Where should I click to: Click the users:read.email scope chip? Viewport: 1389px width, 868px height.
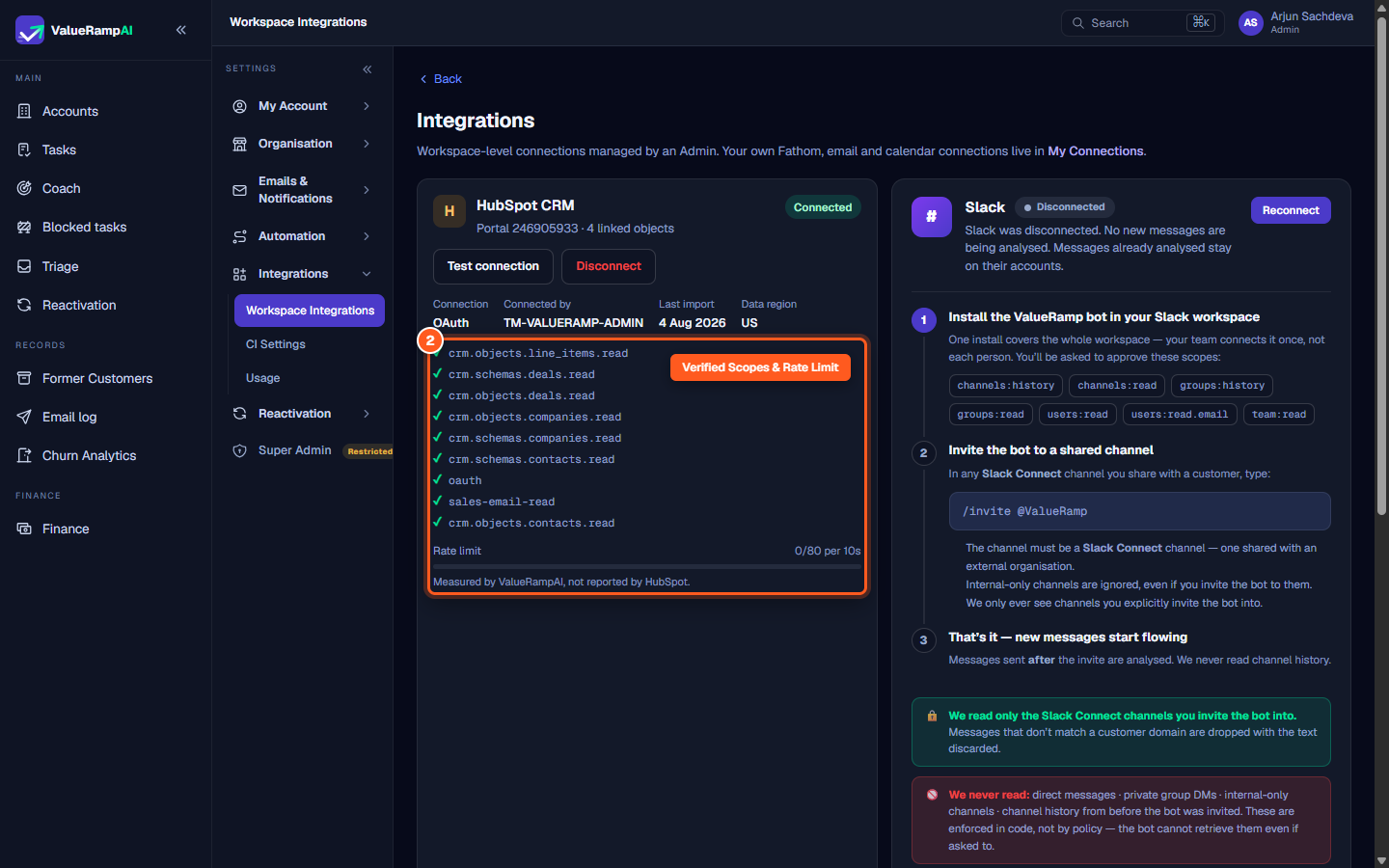[1180, 415]
